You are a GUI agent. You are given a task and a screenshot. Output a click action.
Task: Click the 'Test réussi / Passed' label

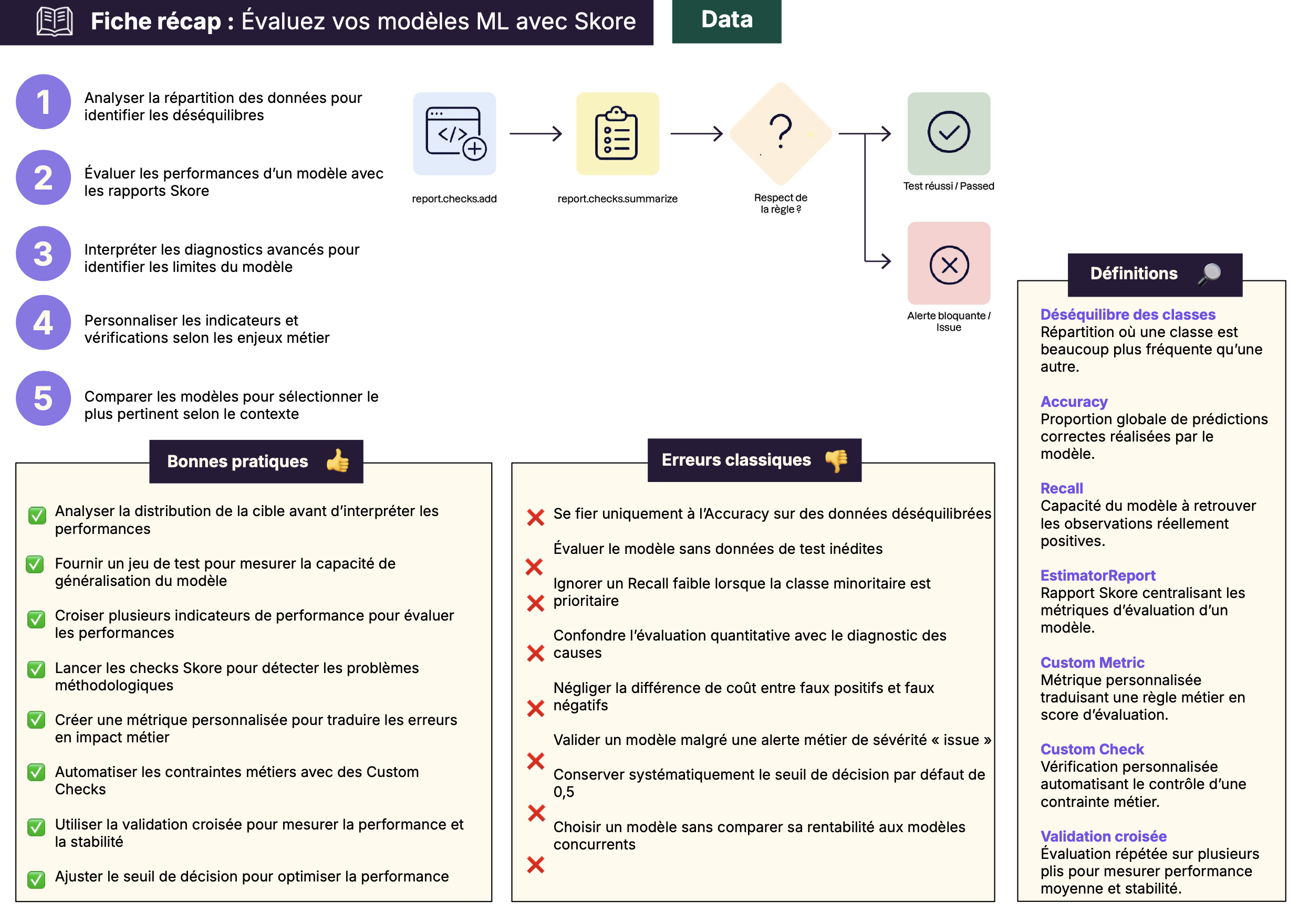[949, 186]
